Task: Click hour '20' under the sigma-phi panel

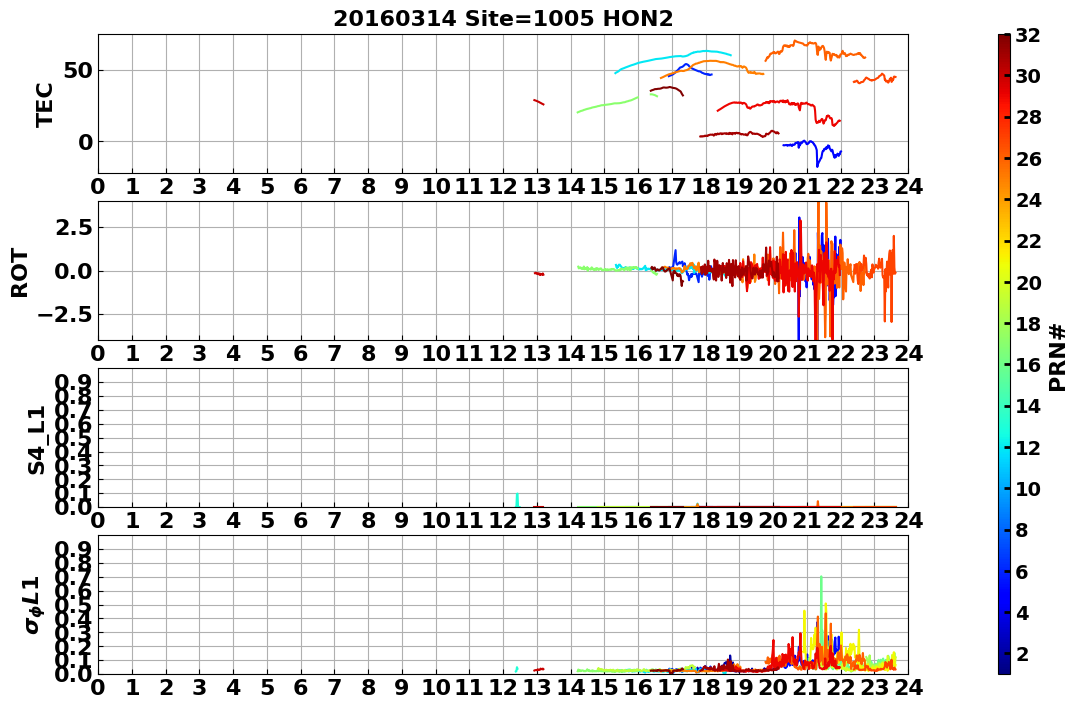Action: click(x=773, y=688)
